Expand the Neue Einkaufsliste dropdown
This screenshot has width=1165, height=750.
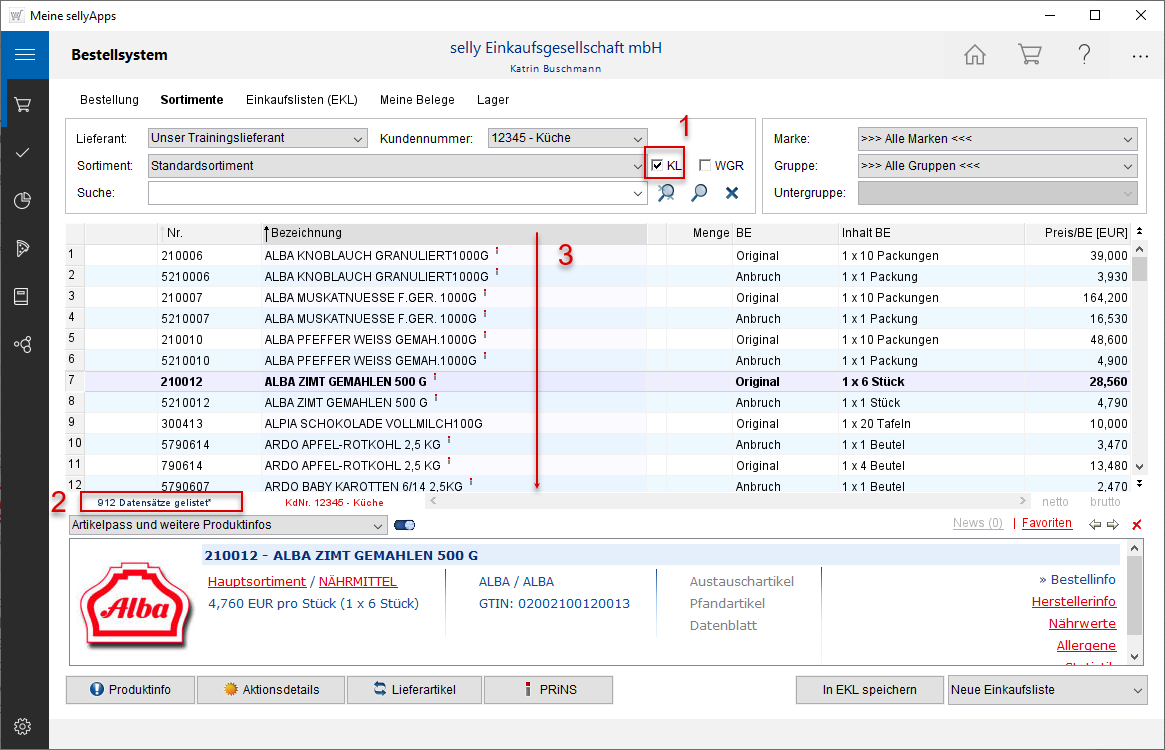(x=1138, y=690)
